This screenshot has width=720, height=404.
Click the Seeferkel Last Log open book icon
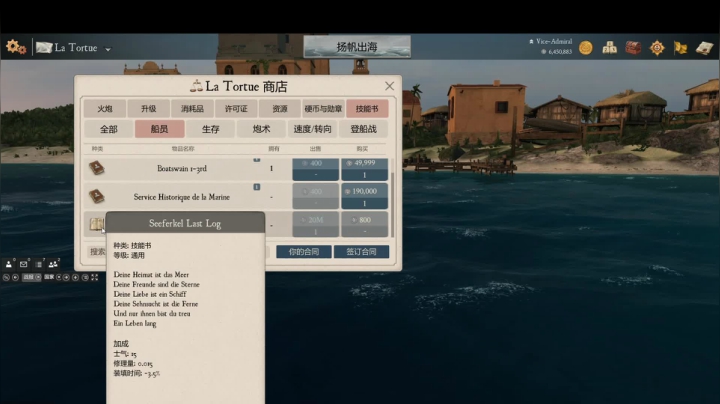96,224
